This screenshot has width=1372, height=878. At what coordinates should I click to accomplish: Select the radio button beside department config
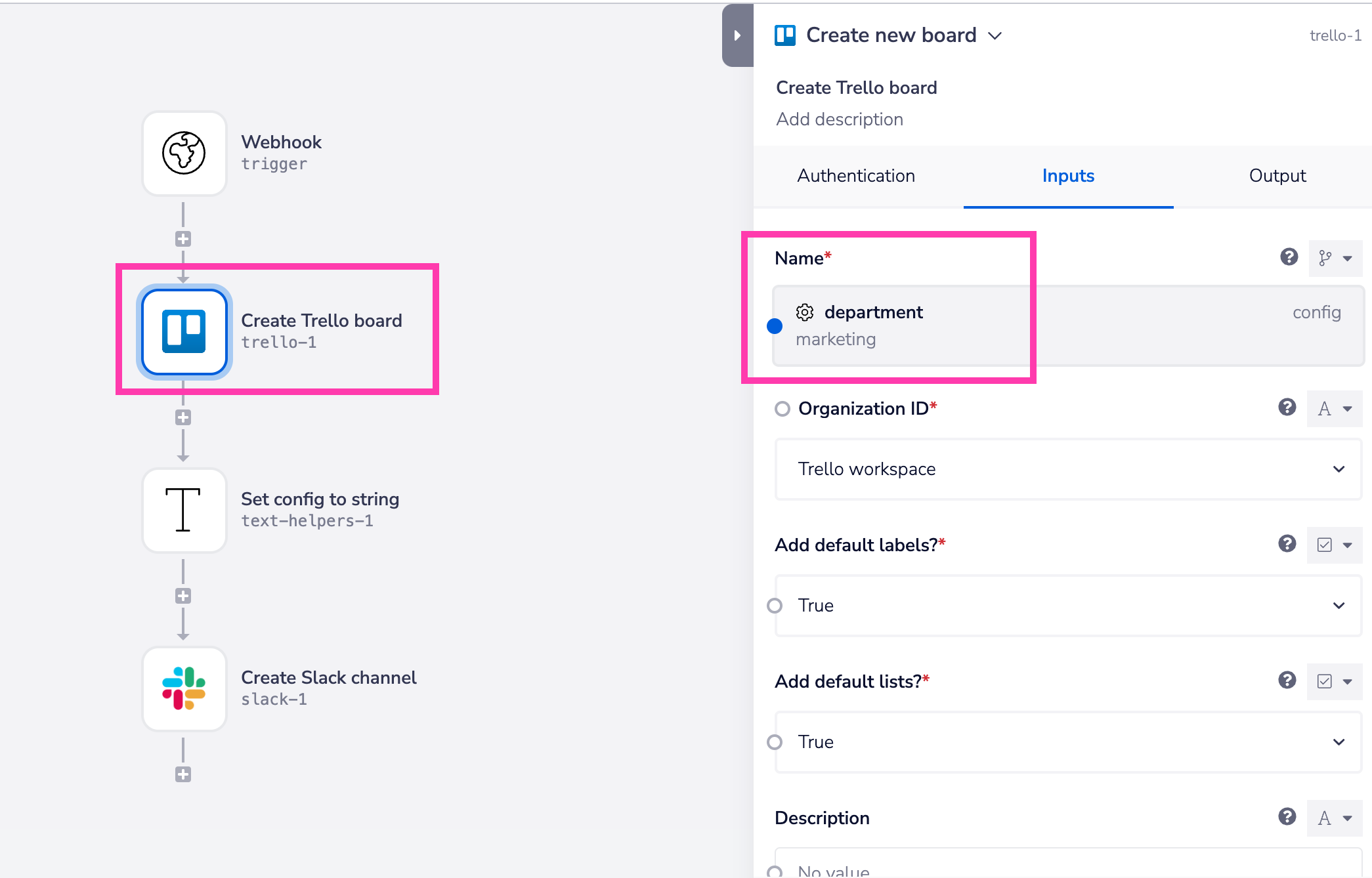(x=775, y=325)
